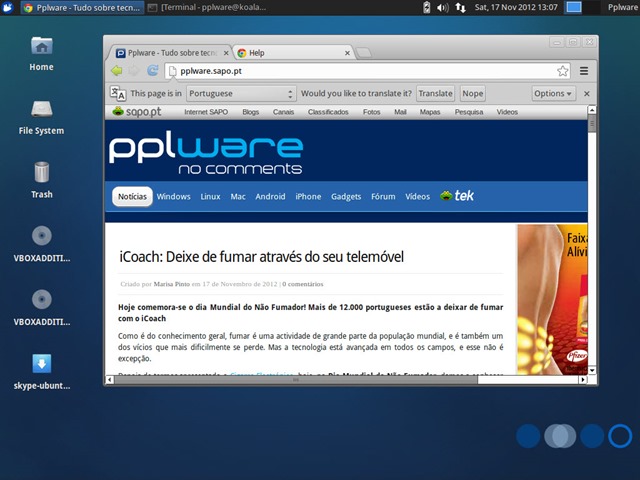The width and height of the screenshot is (640, 480).
Task: Click the vertical scrollbar thumb
Action: pos(592,124)
